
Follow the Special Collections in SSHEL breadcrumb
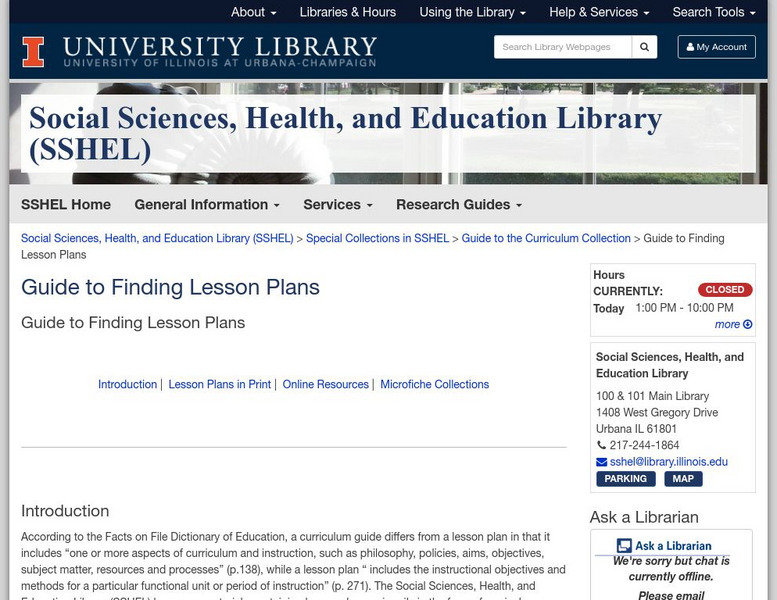coord(377,238)
